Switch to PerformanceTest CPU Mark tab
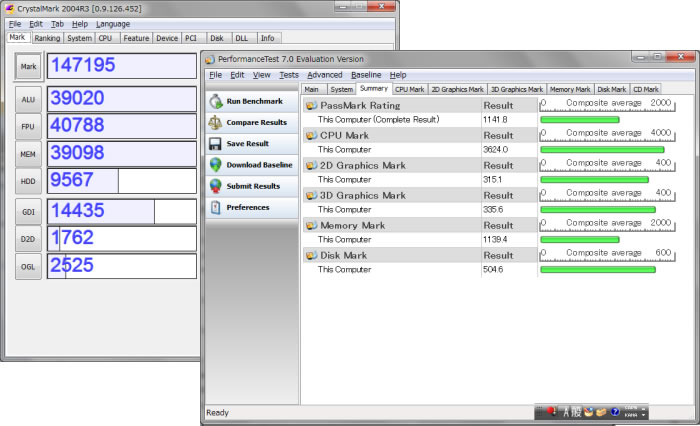The height and width of the screenshot is (426, 700). [x=409, y=89]
